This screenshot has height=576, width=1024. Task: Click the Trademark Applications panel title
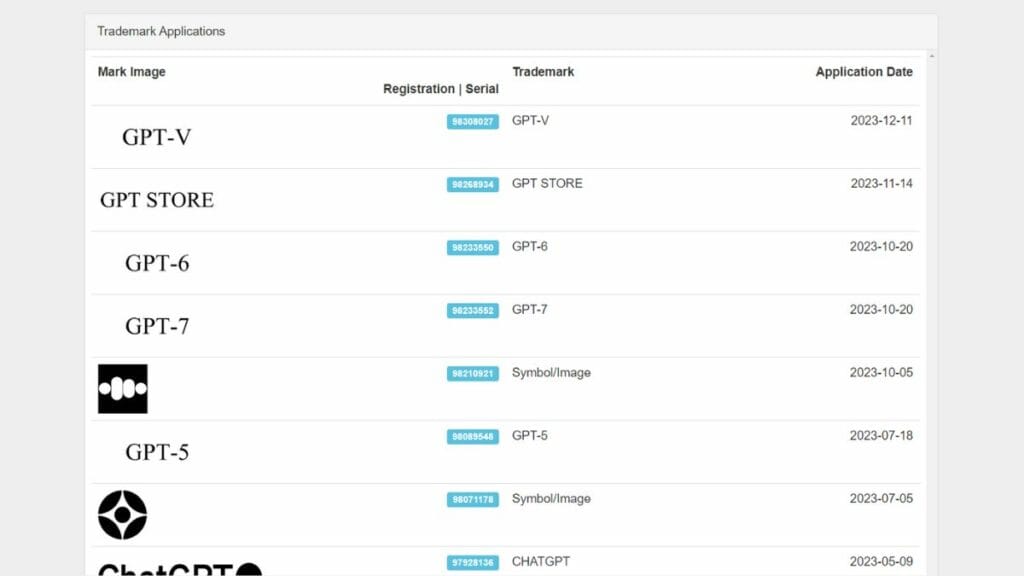click(161, 31)
